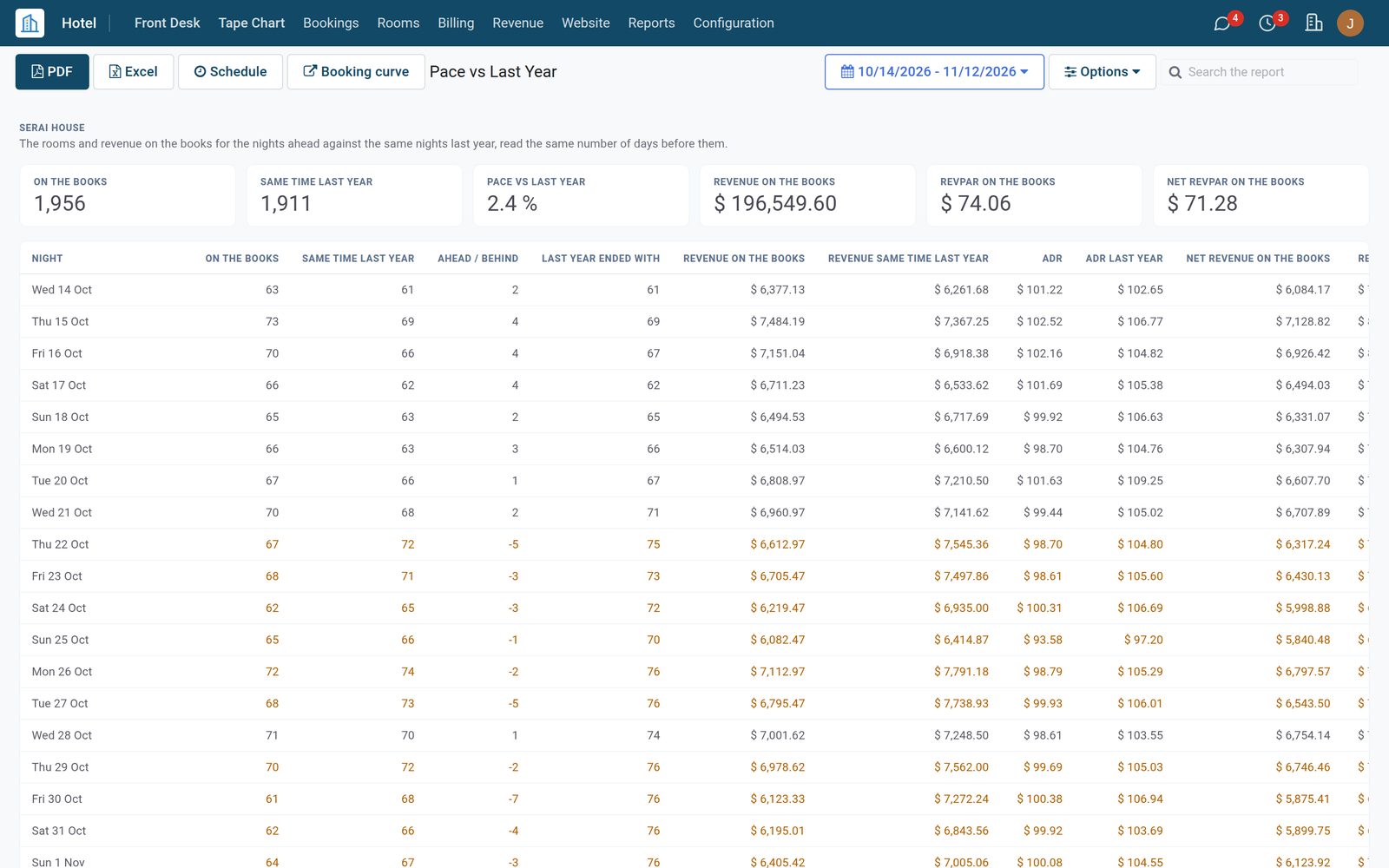
Task: Click the ON THE BOOKS card 1,956
Action: pyautogui.click(x=128, y=195)
